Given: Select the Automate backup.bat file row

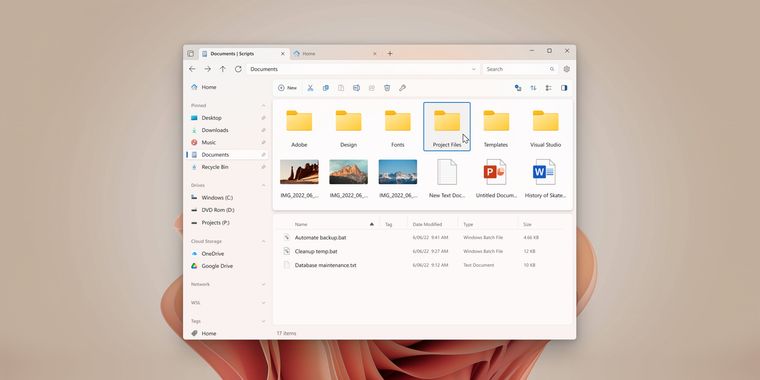Looking at the screenshot, I should pos(422,238).
